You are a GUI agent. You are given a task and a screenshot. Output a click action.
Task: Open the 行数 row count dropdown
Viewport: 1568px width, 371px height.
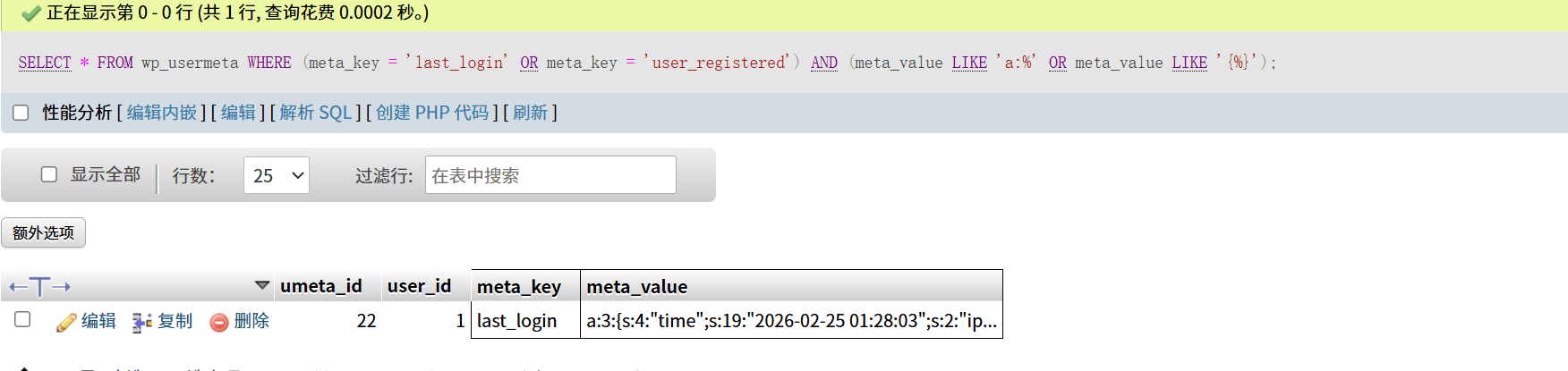pyautogui.click(x=276, y=175)
